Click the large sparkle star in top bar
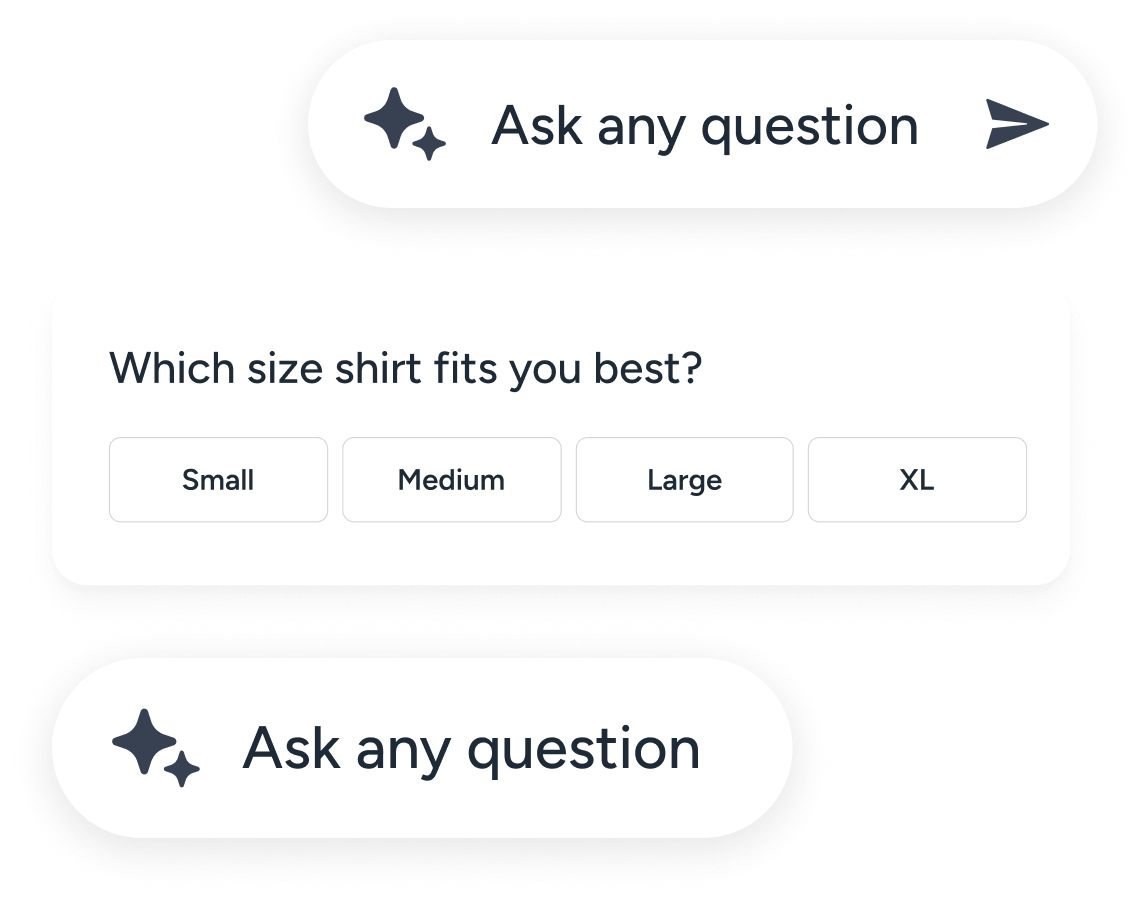This screenshot has height=899, width=1136. click(x=393, y=118)
